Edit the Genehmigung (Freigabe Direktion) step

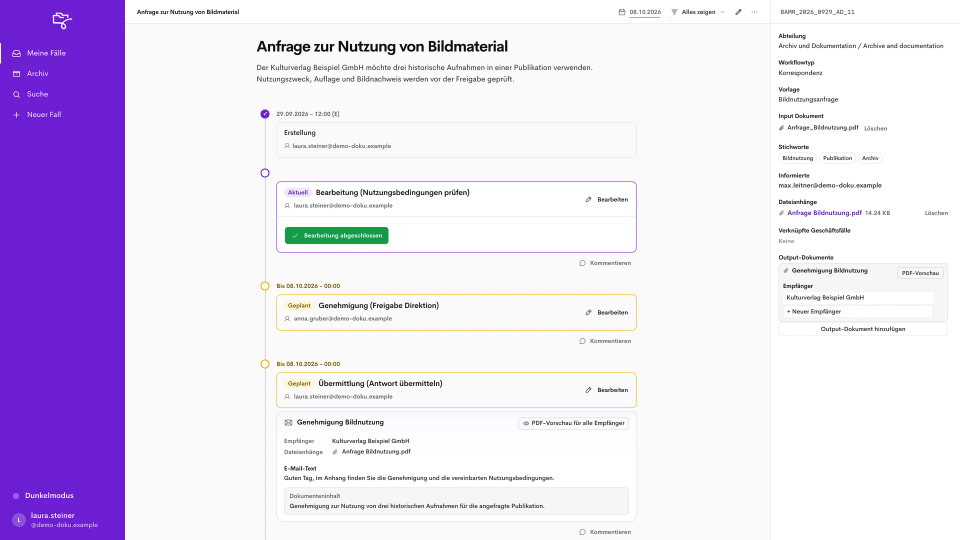click(x=607, y=312)
